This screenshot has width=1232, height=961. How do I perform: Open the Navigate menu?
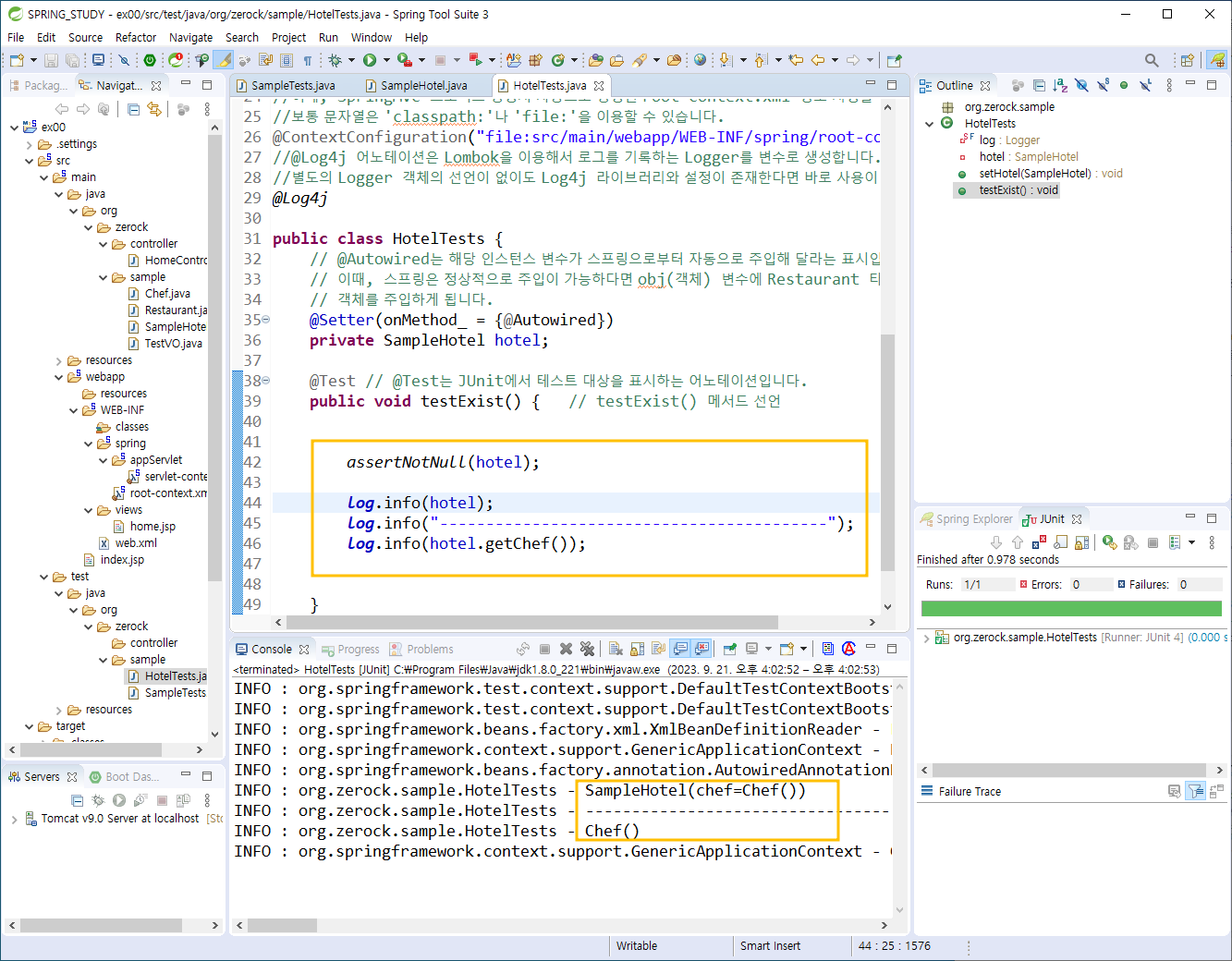[x=190, y=37]
